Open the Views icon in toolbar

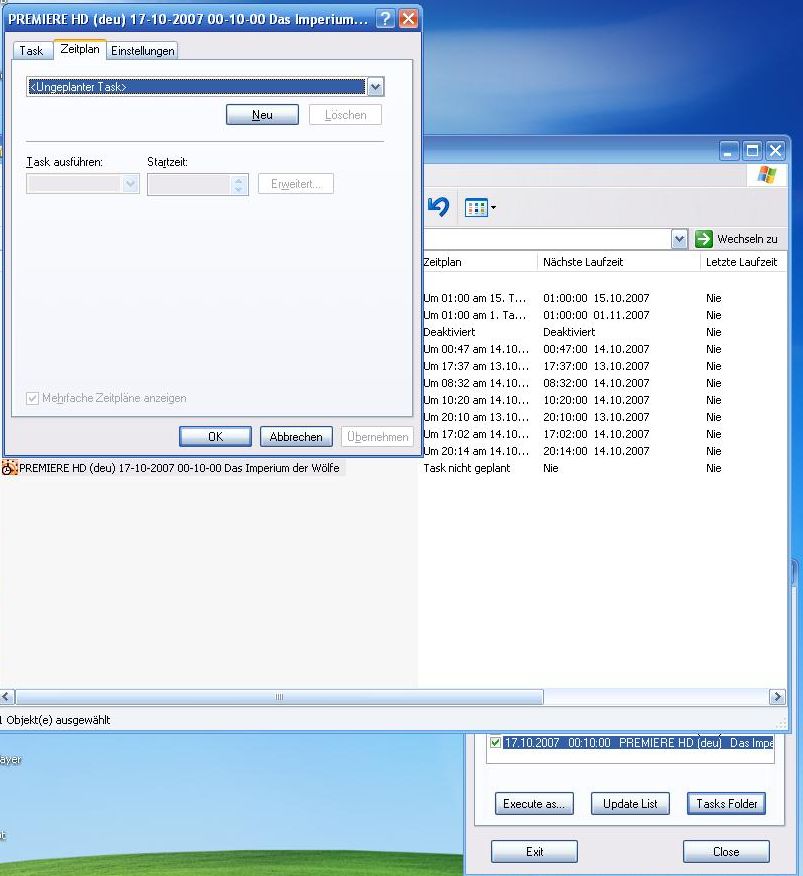point(476,208)
